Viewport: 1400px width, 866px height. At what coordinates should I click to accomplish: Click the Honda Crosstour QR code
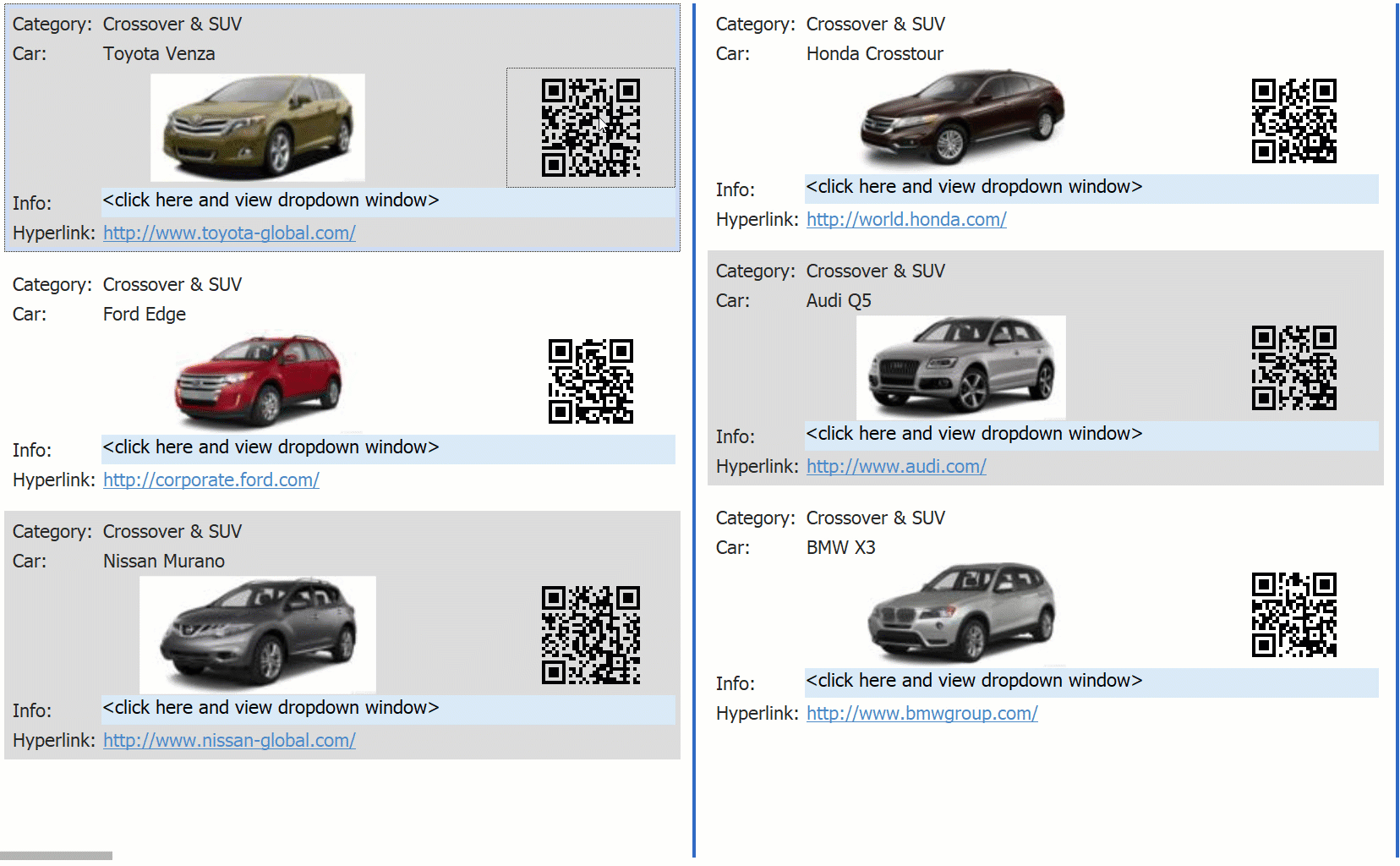click(x=1294, y=121)
